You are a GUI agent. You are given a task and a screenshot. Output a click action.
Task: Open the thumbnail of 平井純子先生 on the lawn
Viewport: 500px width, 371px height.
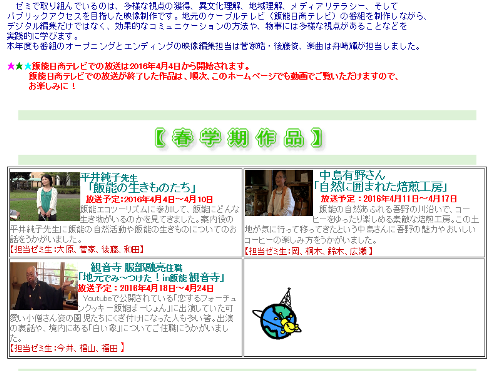click(45, 196)
